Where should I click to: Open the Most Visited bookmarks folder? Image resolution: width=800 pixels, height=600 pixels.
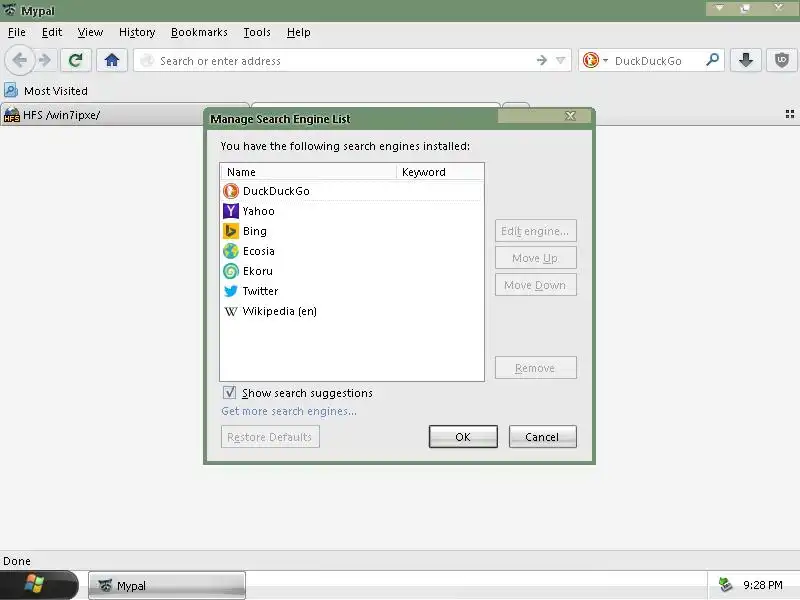coord(46,90)
